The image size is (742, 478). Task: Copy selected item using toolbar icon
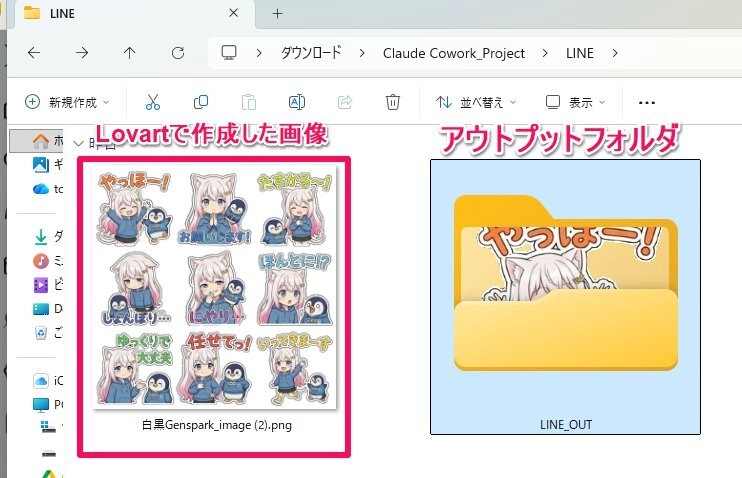(x=201, y=102)
